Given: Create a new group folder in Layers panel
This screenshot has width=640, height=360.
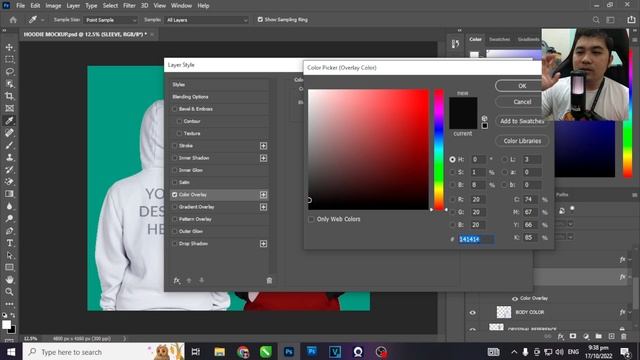Looking at the screenshot, I should pos(598,336).
